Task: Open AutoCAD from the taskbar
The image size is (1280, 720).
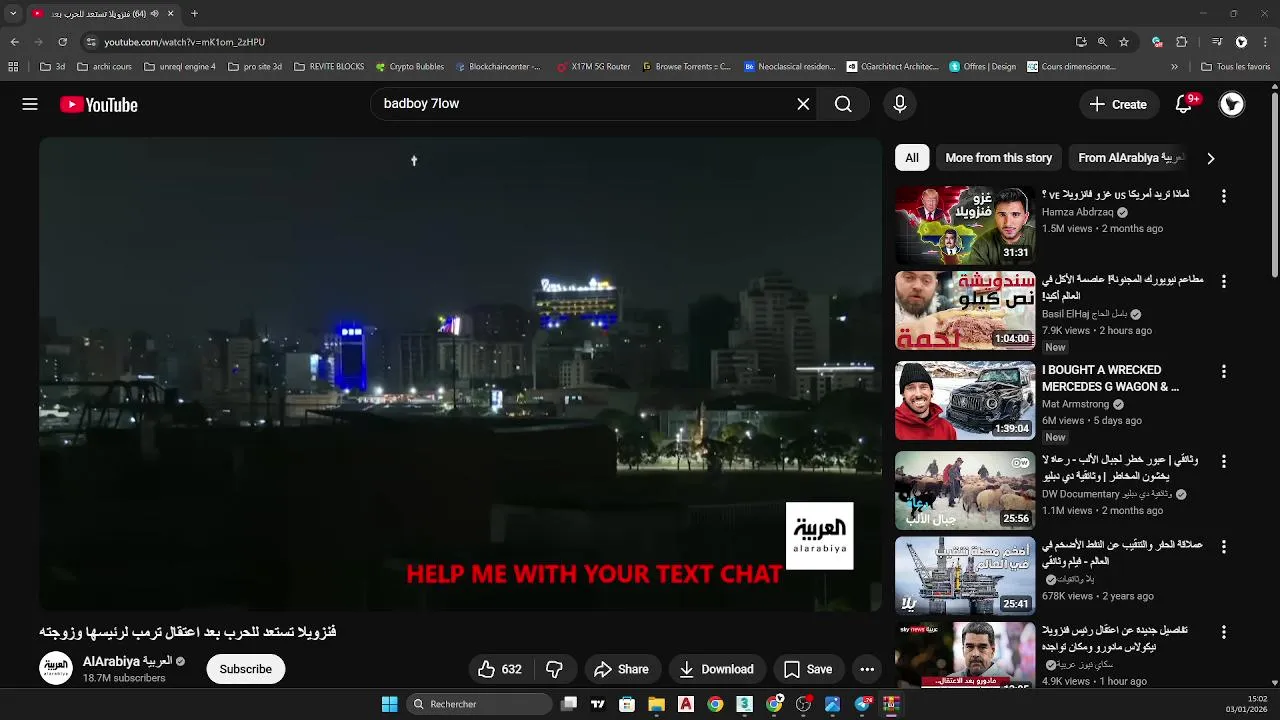Action: tap(686, 704)
